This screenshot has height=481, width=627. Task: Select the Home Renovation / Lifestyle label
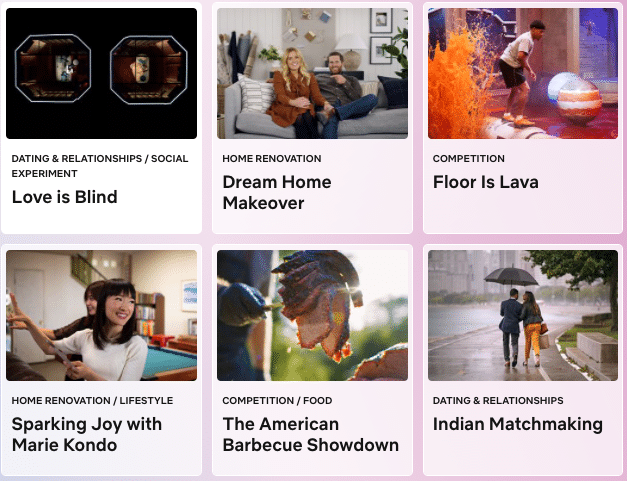pyautogui.click(x=92, y=400)
